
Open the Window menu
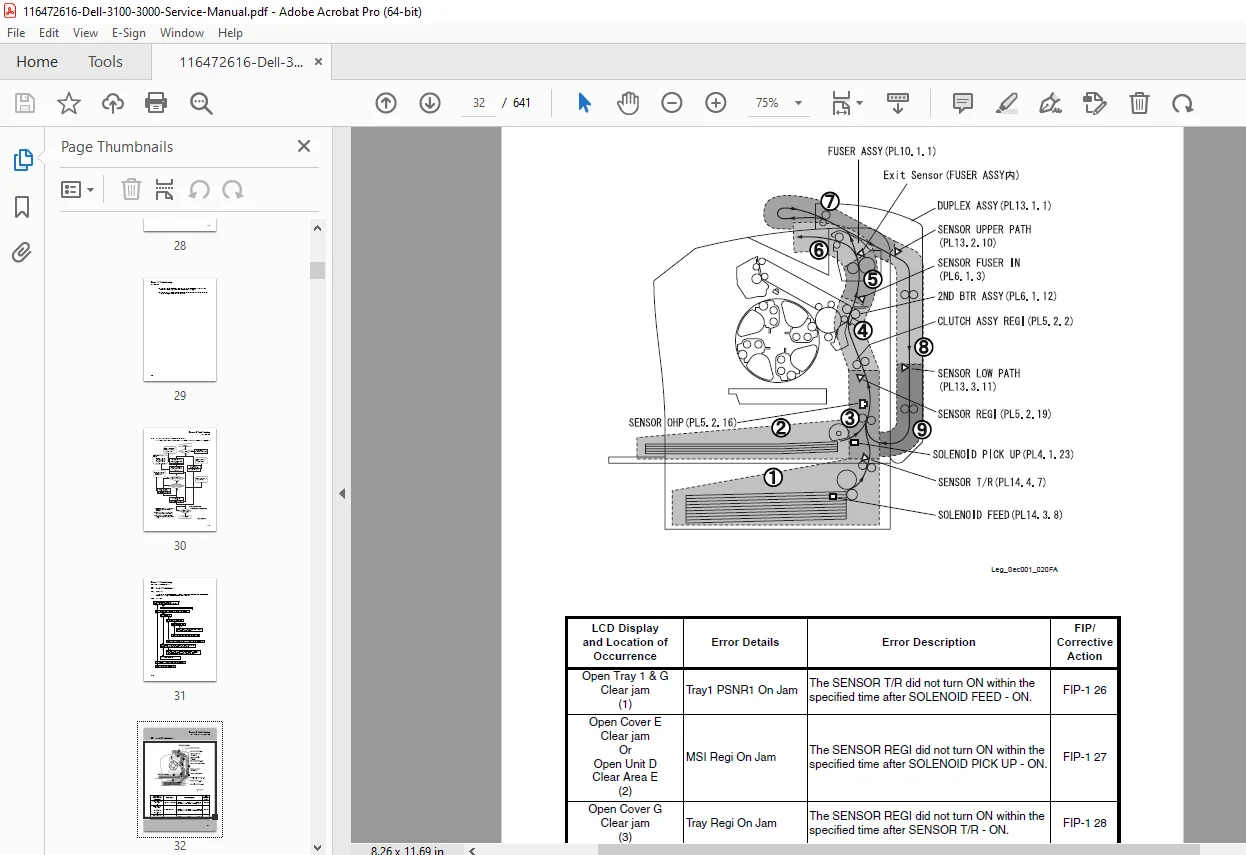pos(182,33)
